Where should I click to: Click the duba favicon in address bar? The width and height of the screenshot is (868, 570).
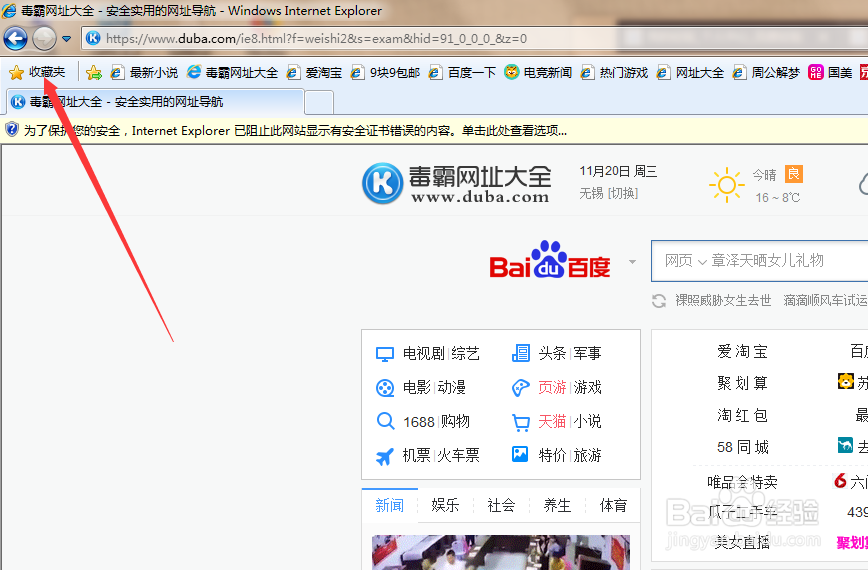pos(93,38)
